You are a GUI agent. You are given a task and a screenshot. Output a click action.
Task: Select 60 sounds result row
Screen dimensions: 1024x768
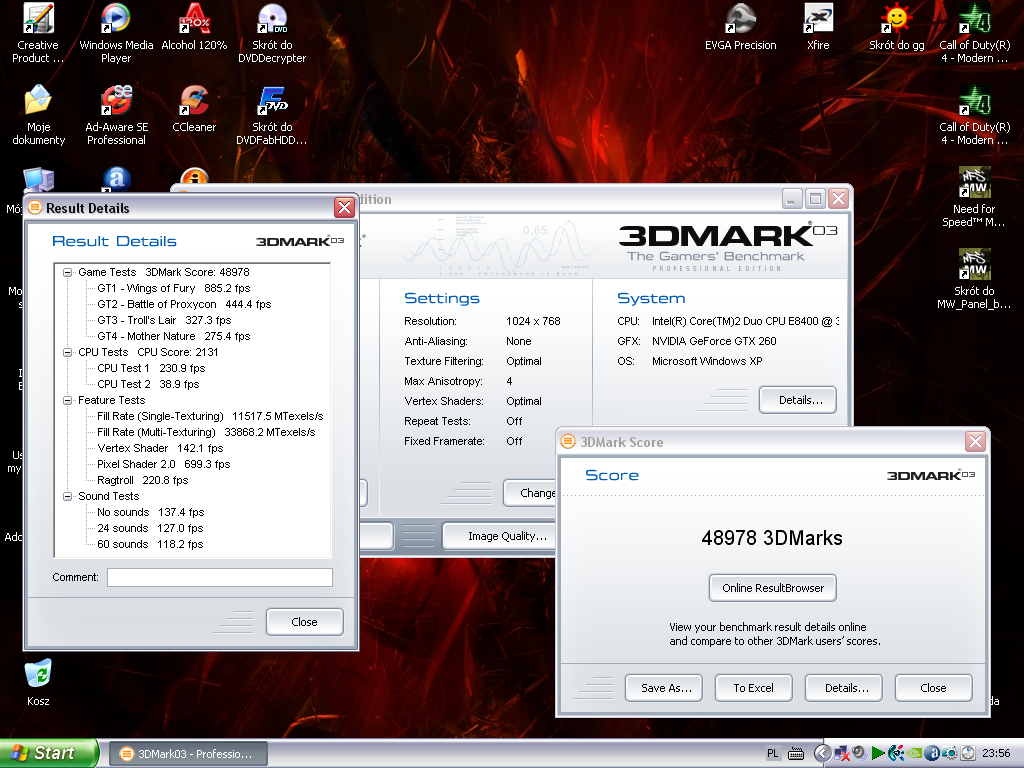pos(150,544)
